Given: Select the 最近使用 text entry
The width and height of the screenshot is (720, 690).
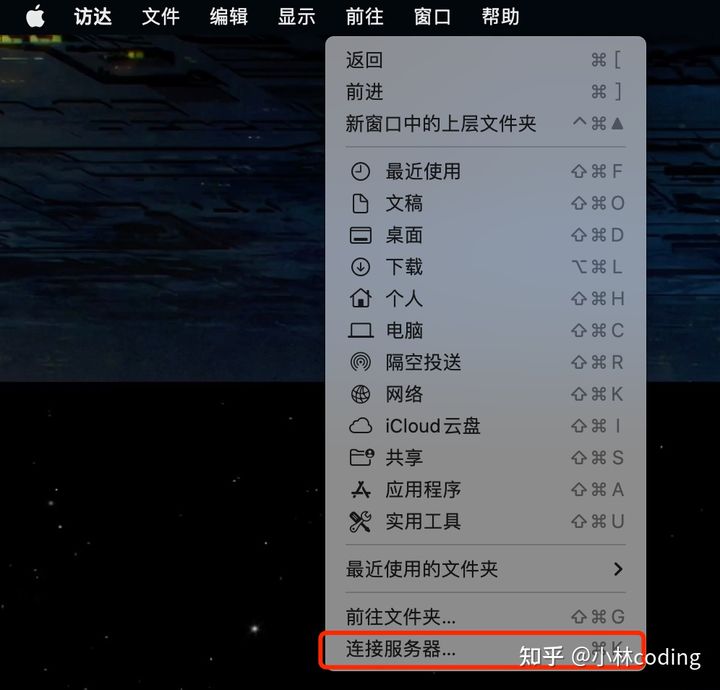Looking at the screenshot, I should [423, 172].
